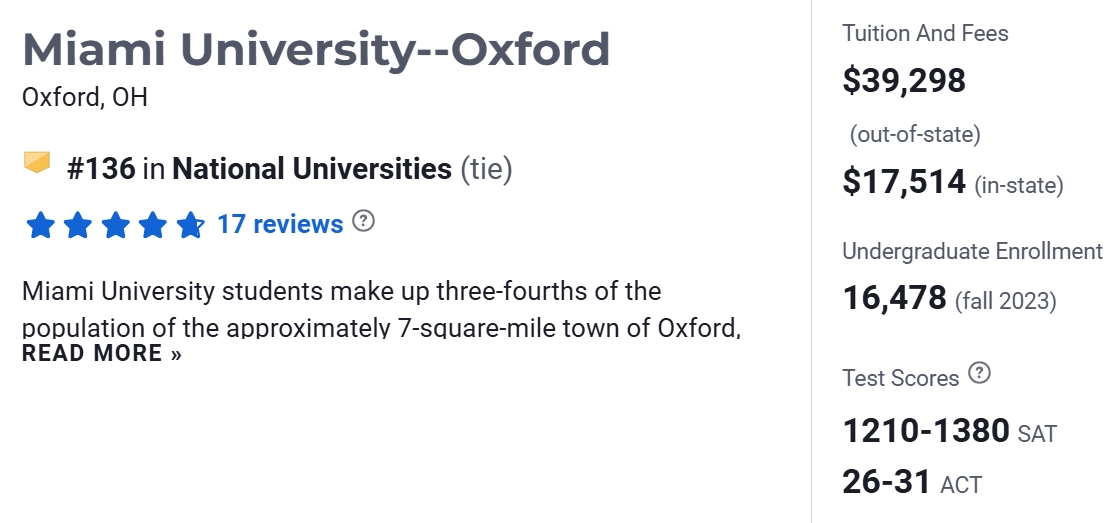This screenshot has width=1120, height=523.
Task: Click the Test Scores help icon
Action: pos(980,374)
